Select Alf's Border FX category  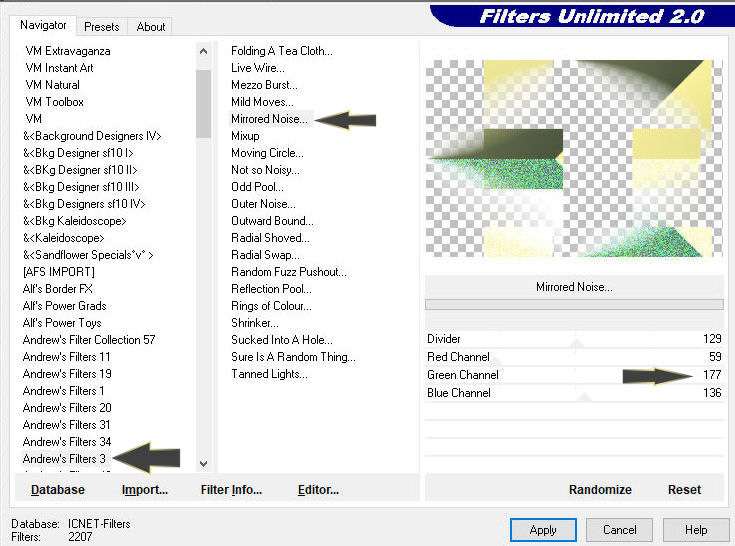58,289
